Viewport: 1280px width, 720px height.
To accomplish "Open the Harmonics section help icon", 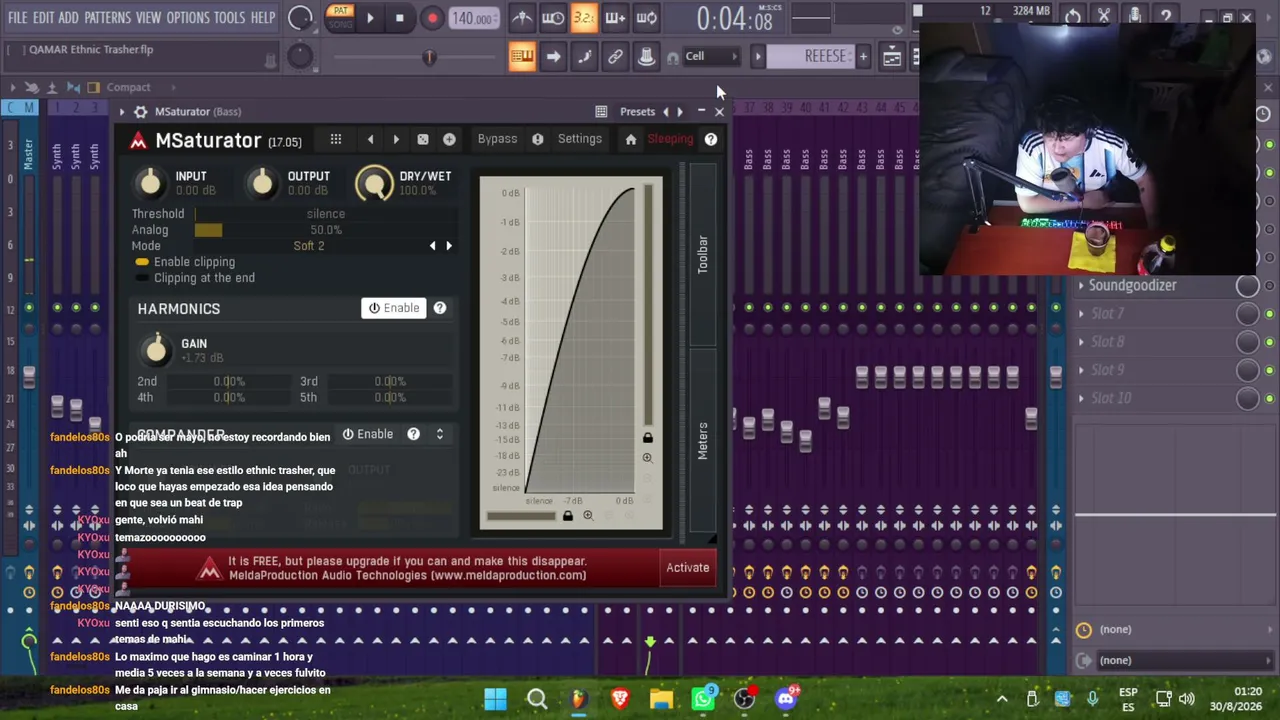I will (440, 308).
